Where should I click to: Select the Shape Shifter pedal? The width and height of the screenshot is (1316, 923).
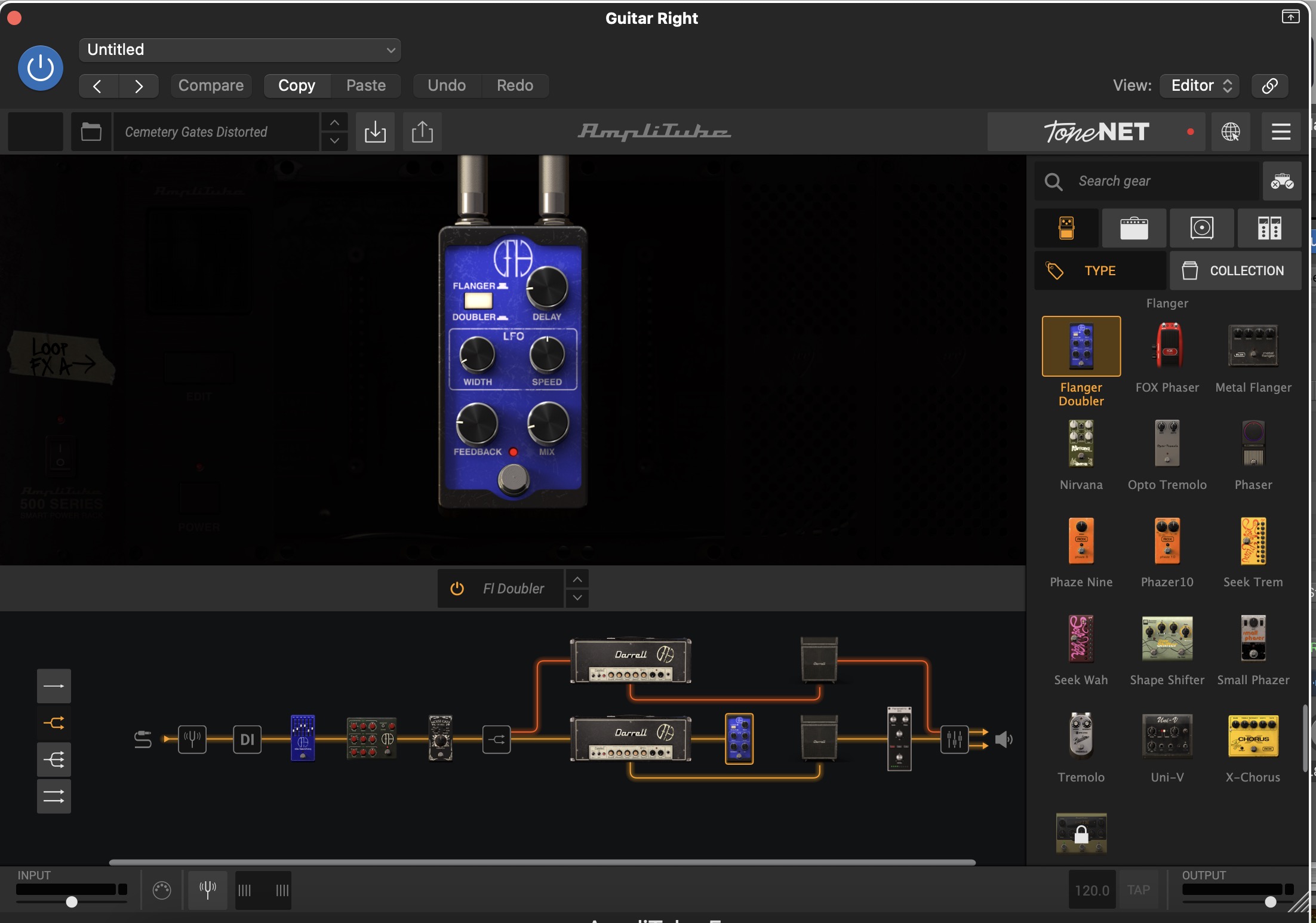point(1167,639)
